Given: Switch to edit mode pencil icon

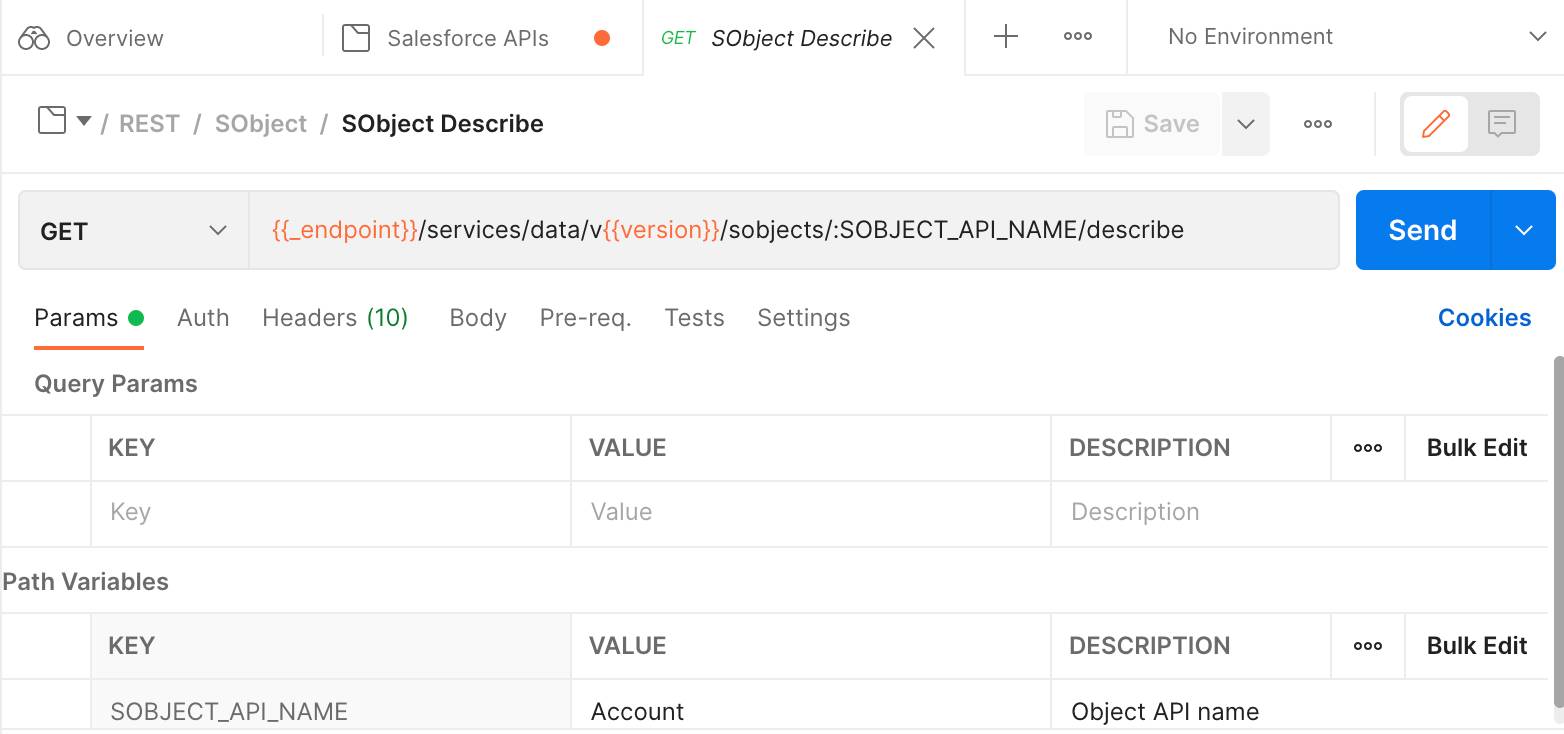Looking at the screenshot, I should [x=1435, y=124].
